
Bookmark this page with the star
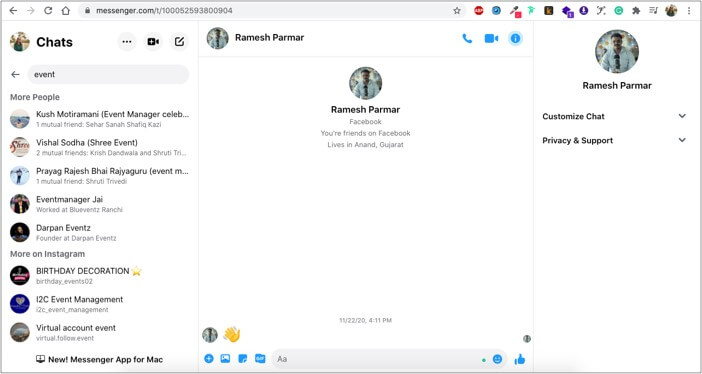(x=457, y=10)
